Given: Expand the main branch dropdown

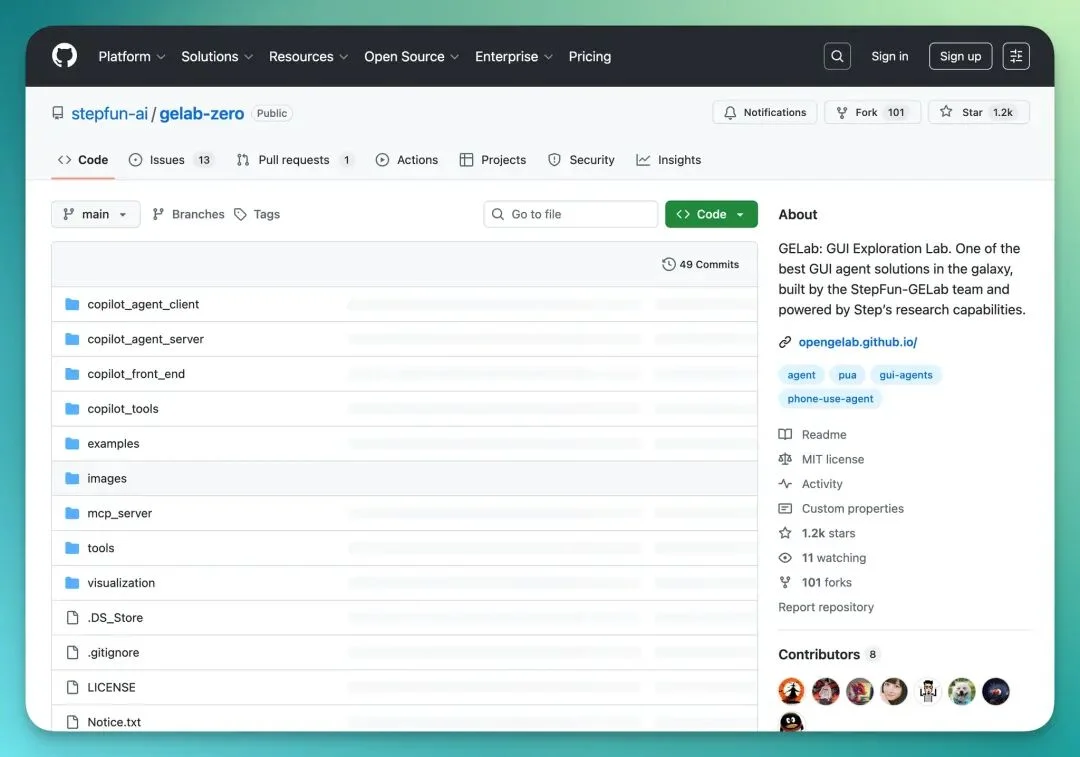Looking at the screenshot, I should (96, 215).
